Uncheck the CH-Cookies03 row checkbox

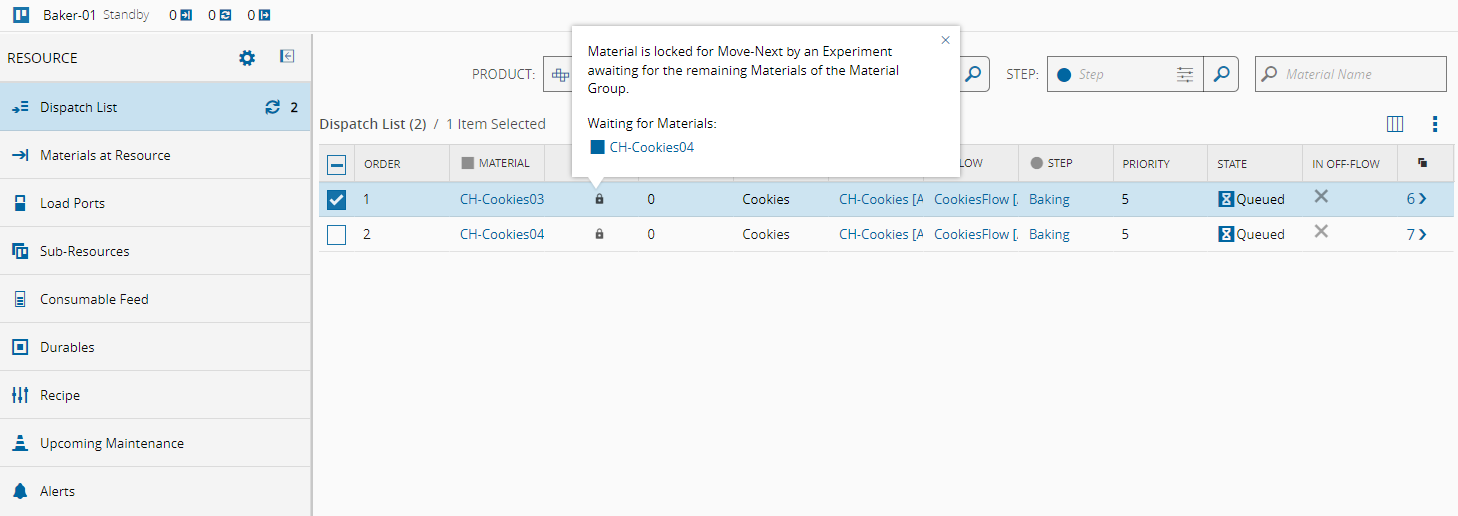coord(337,199)
